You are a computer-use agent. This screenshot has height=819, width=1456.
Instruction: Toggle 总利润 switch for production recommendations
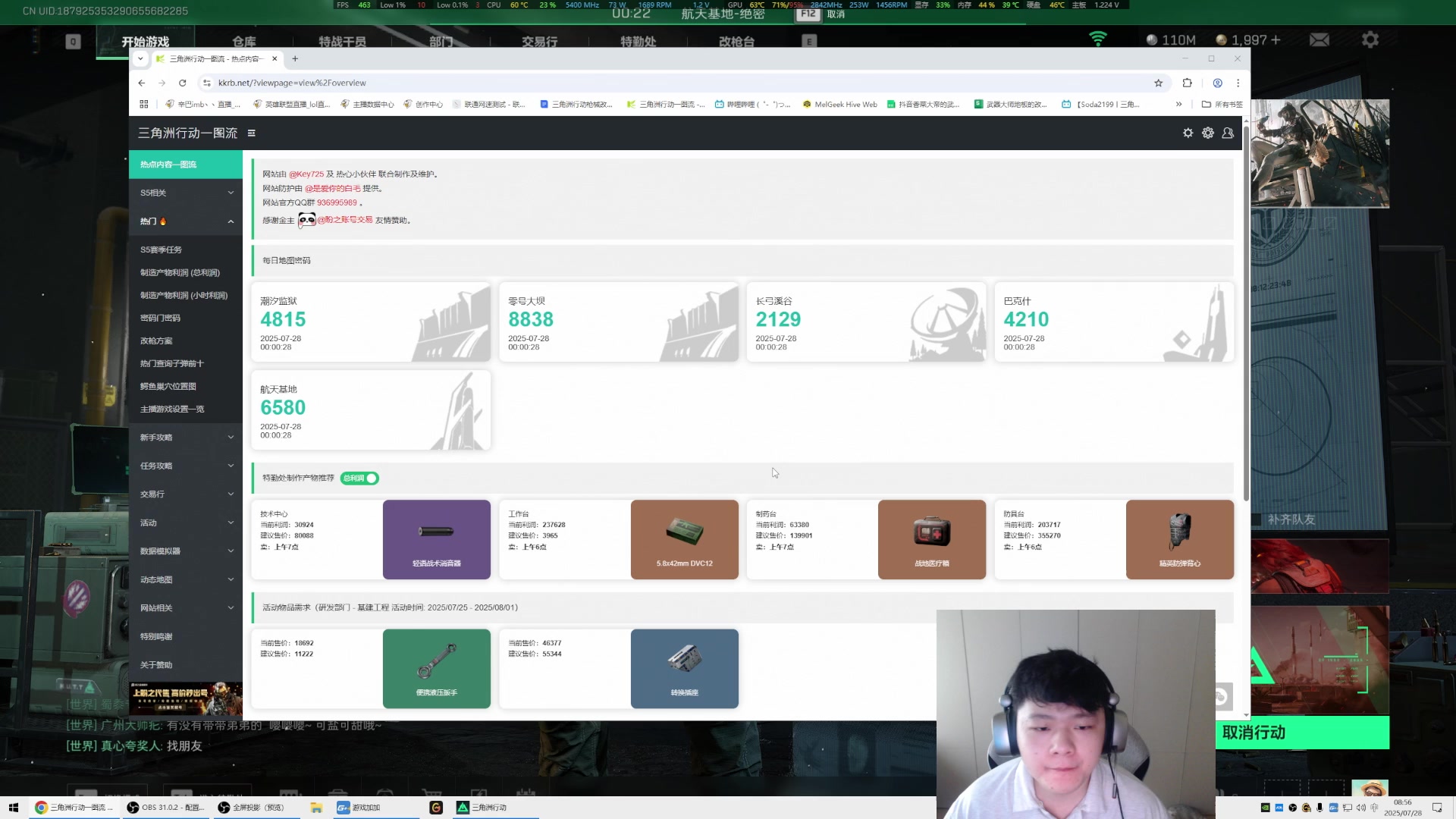[359, 478]
